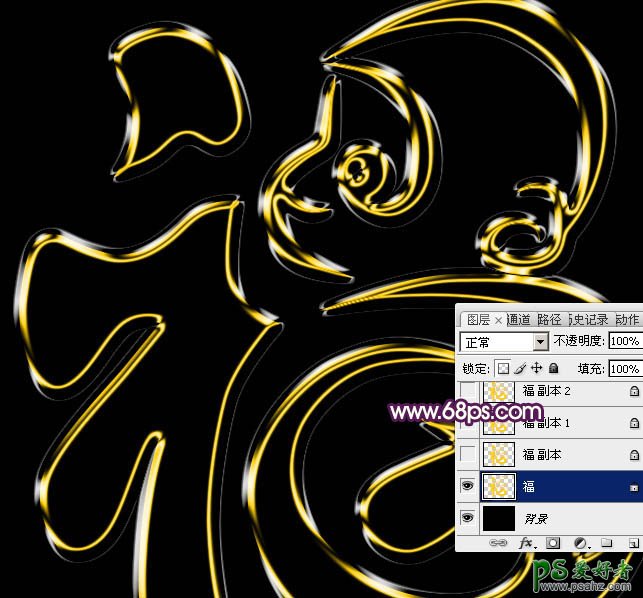Switch to the 路径 tab
Screen dimensions: 643x598
point(549,320)
